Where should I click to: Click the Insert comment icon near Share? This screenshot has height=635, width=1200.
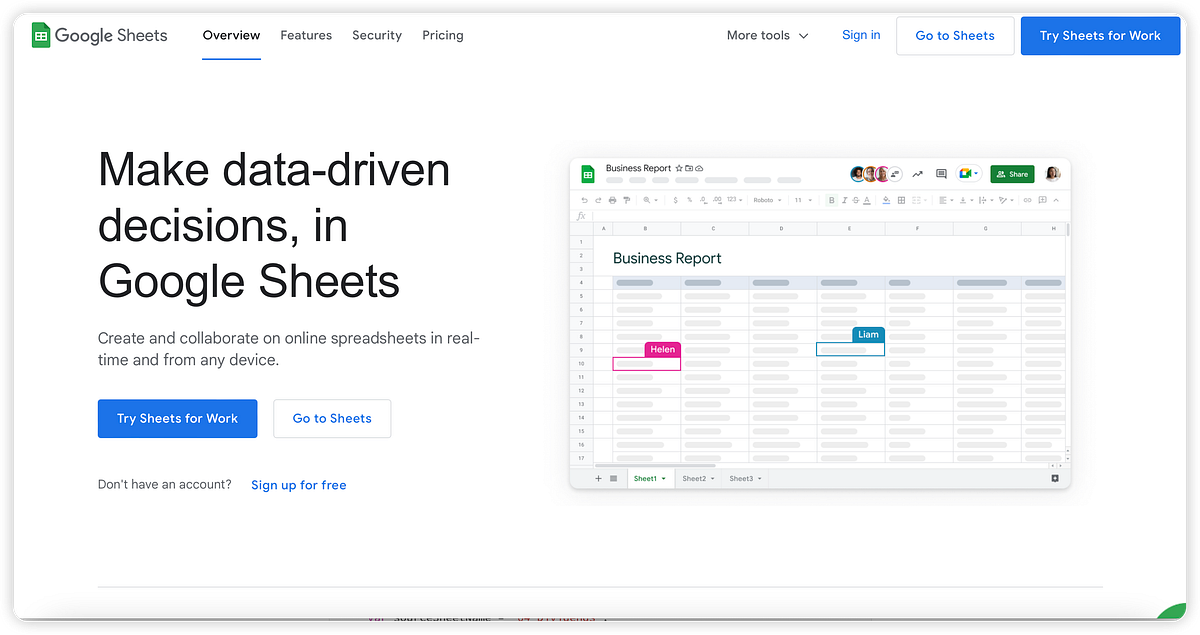[x=940, y=173]
